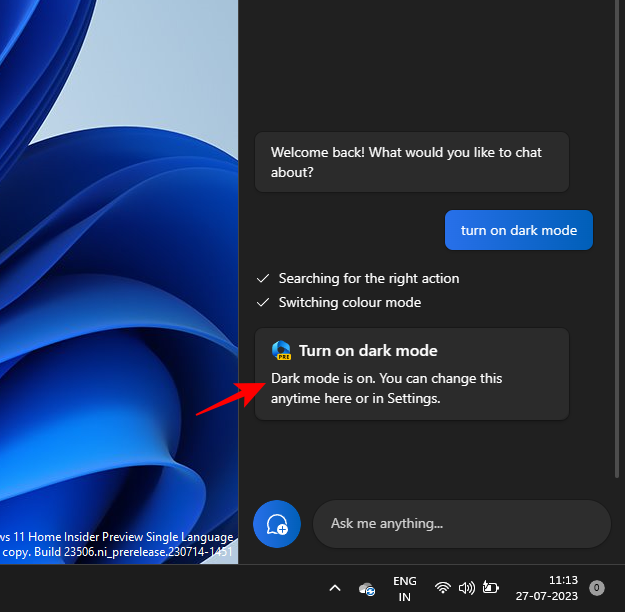Click the speaker volume icon
Screen dimensions: 625x612
coord(466,588)
